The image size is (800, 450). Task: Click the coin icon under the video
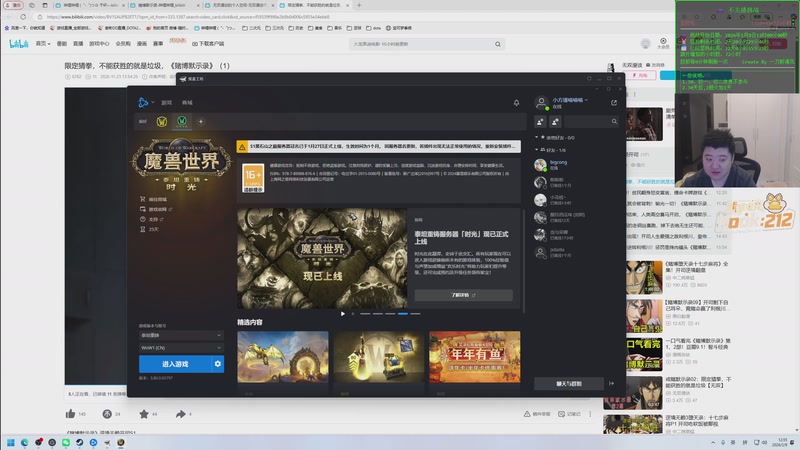[107, 414]
